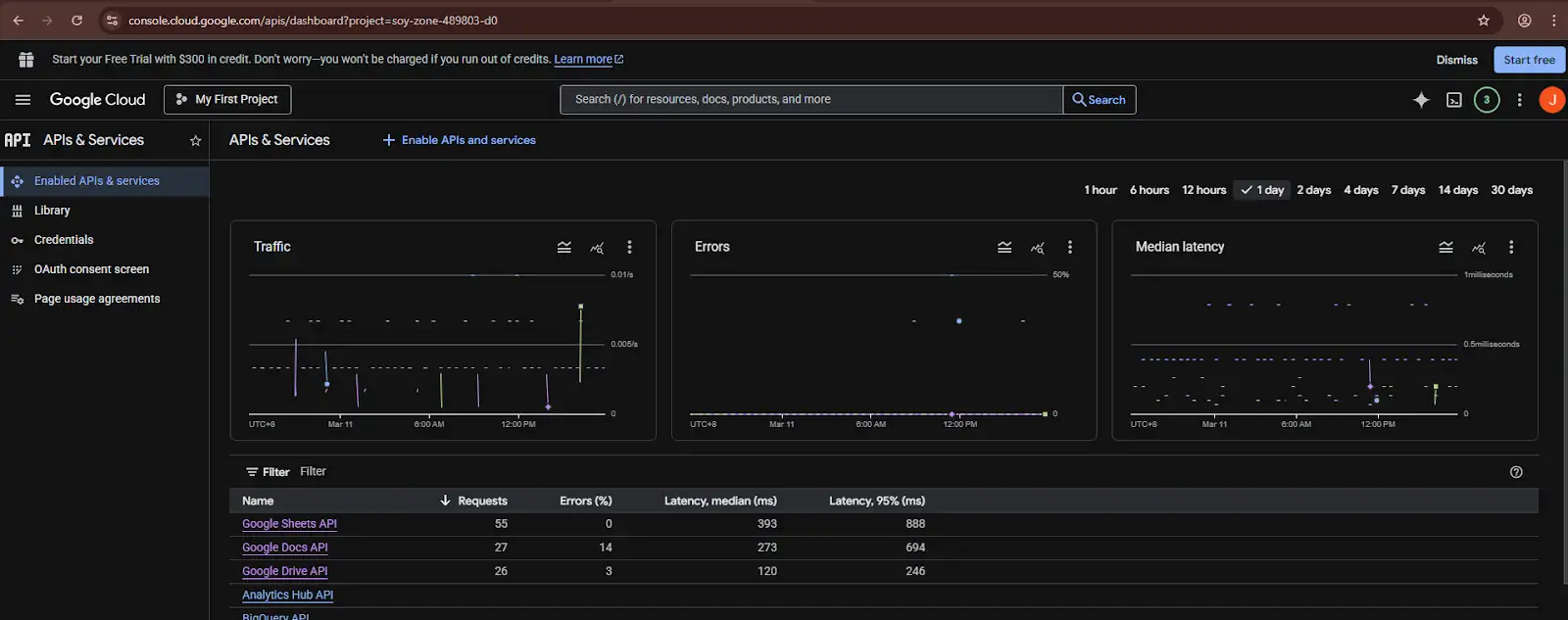The image size is (1568, 620).
Task: Focus the resources search field
Action: [x=811, y=100]
